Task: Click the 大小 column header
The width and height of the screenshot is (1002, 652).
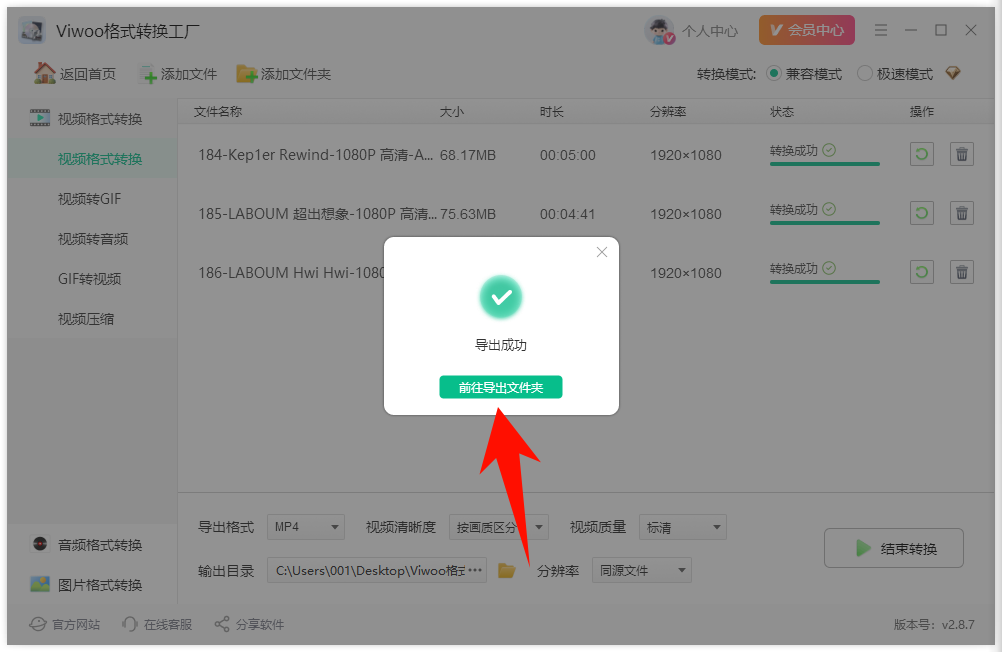Action: (x=452, y=112)
